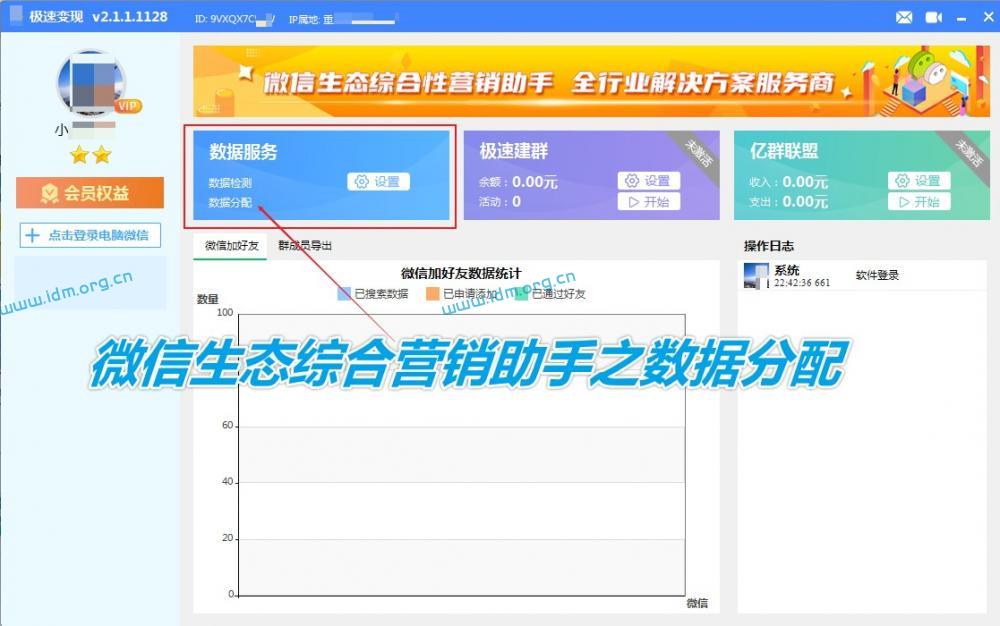
Task: Click the app logo in title bar
Action: click(x=15, y=15)
